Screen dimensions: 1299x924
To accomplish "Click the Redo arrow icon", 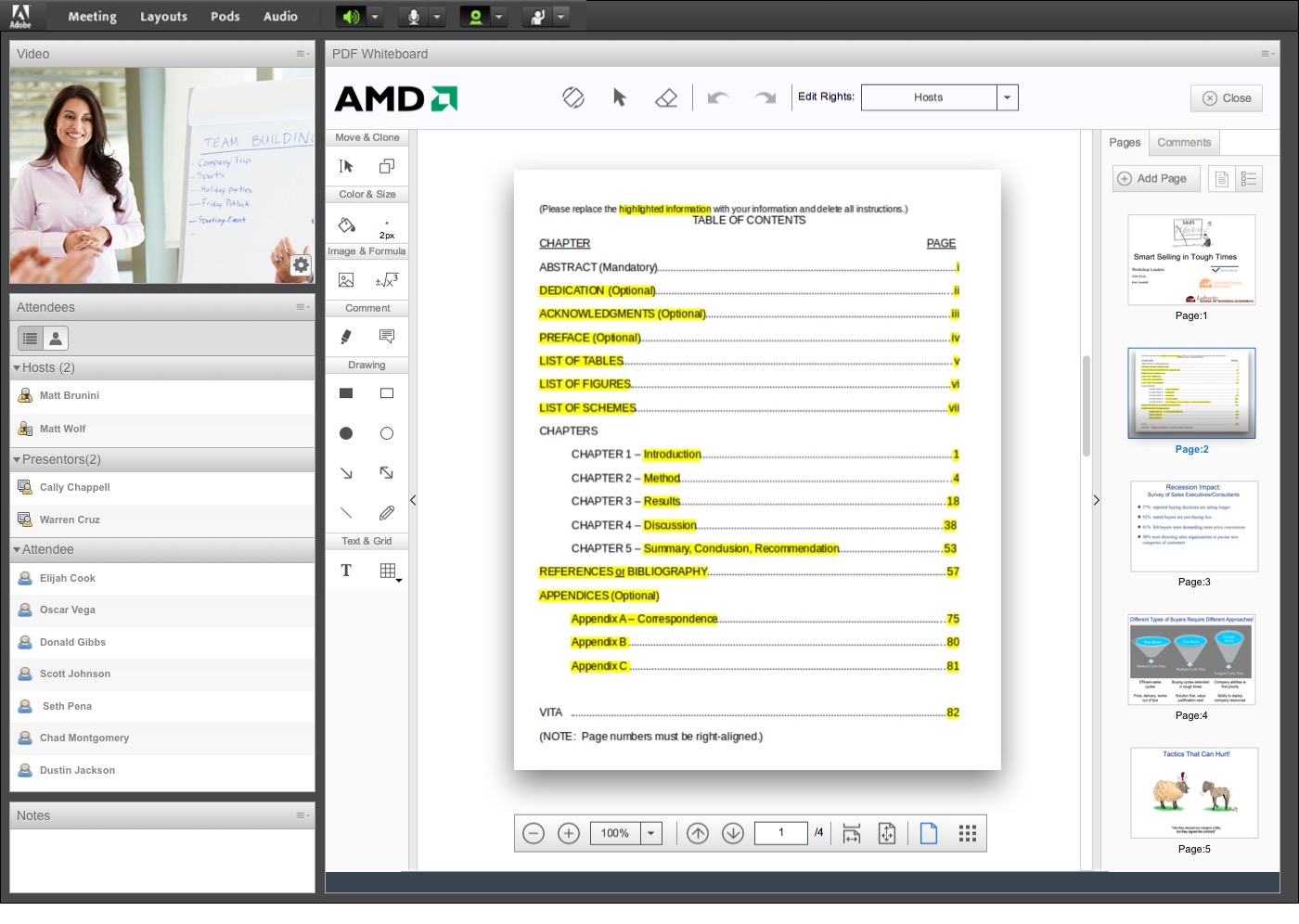I will coord(765,97).
